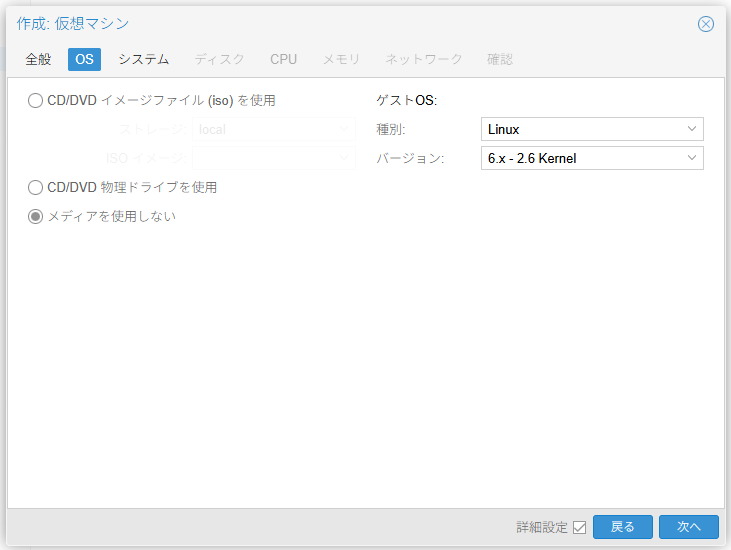Image resolution: width=731 pixels, height=550 pixels.
Task: Click the 戻る button
Action: point(622,527)
